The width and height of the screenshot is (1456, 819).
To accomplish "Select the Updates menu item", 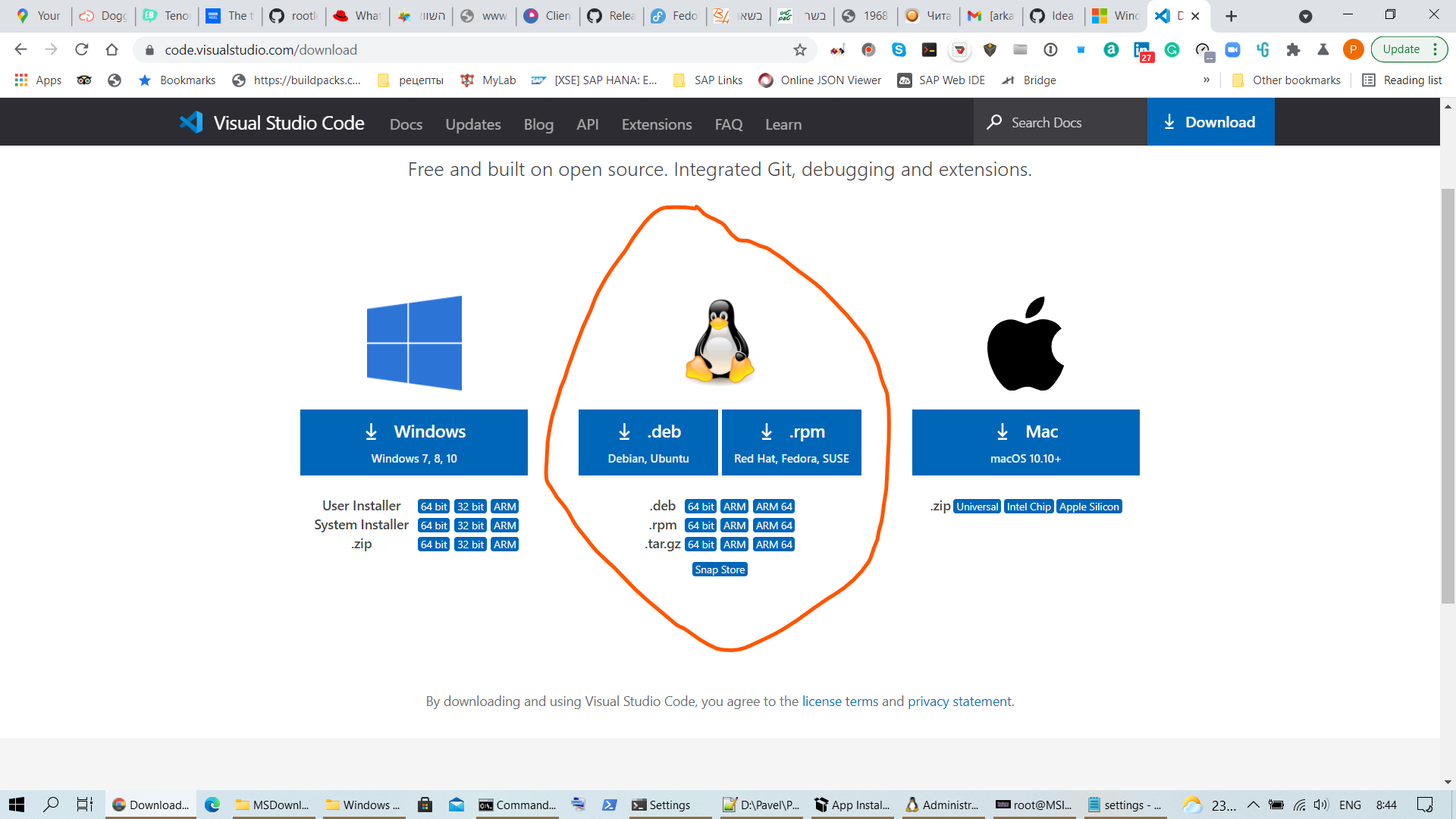I will pyautogui.click(x=472, y=124).
